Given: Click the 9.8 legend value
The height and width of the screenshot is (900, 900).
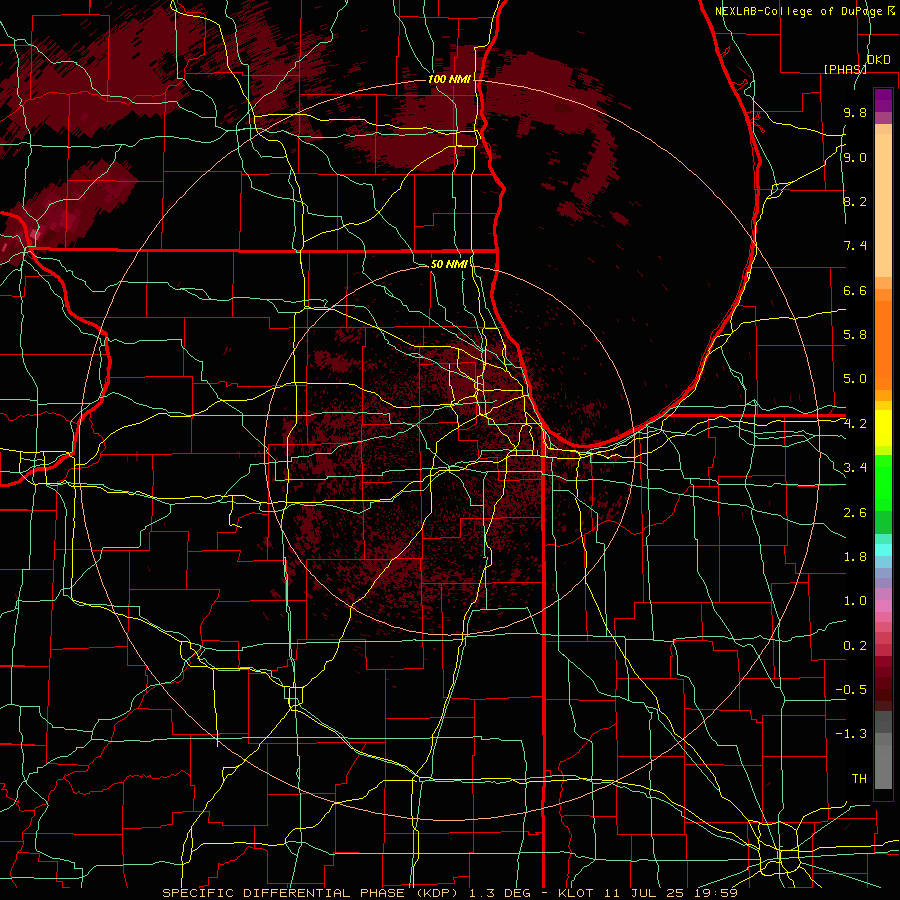Looking at the screenshot, I should point(855,112).
